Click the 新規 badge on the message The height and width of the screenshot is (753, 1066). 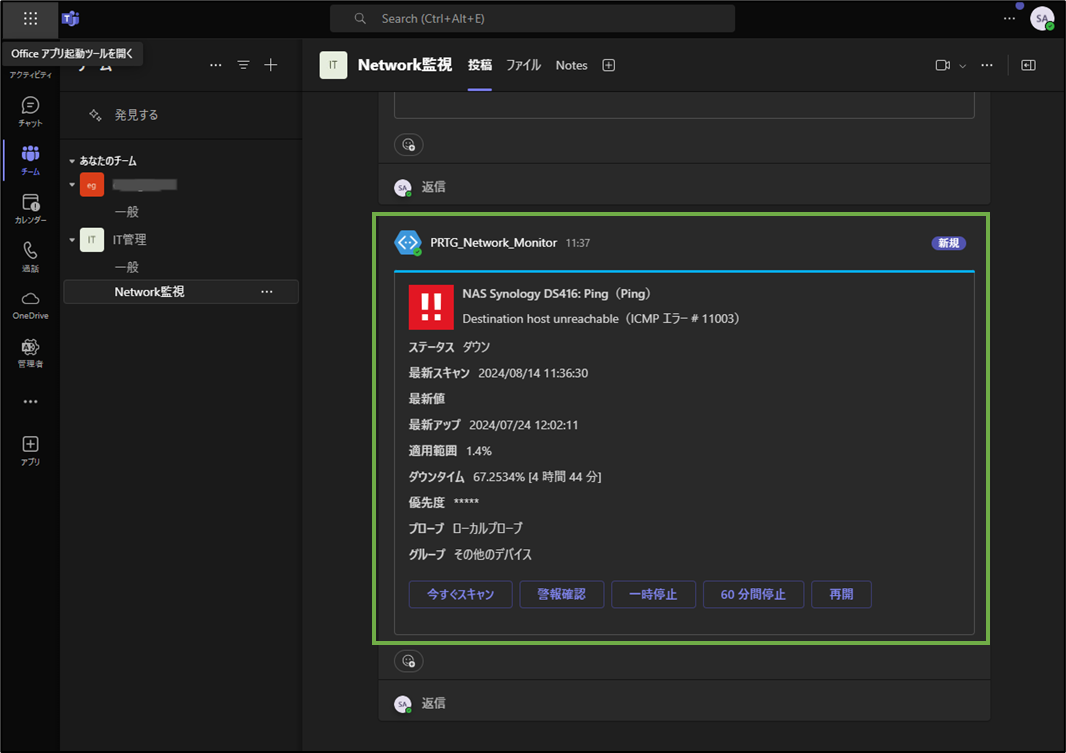(x=948, y=243)
